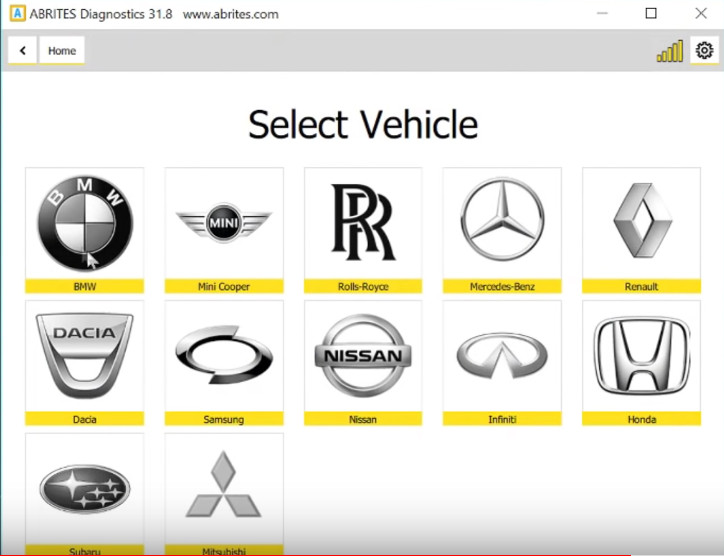Viewport: 724px width, 556px height.
Task: Click the yellow BMW label
Action: 85,286
